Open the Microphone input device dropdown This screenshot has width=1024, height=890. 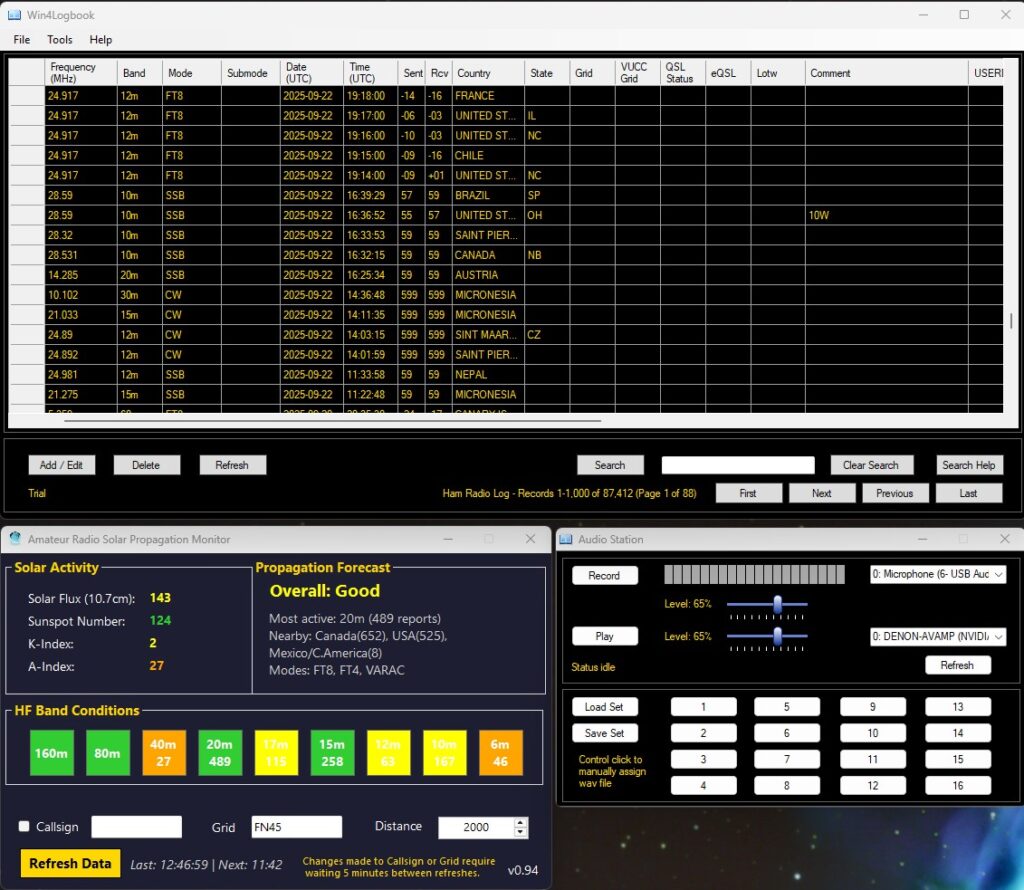[x=937, y=575]
